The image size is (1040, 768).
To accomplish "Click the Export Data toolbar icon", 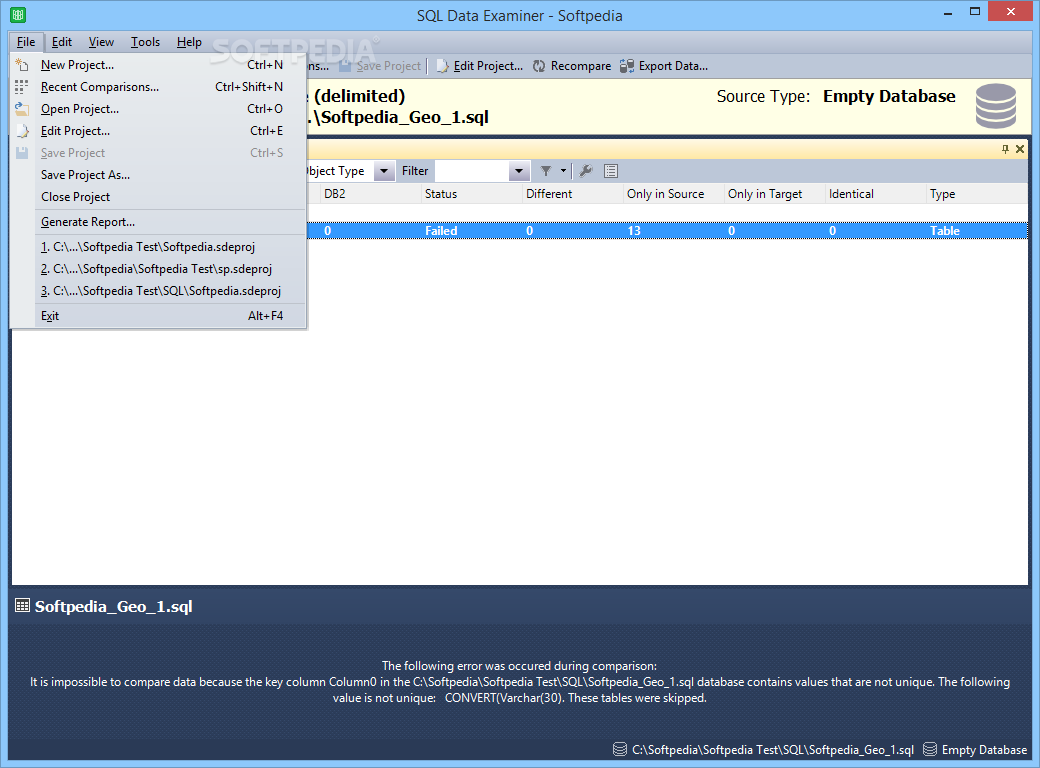I will click(627, 66).
